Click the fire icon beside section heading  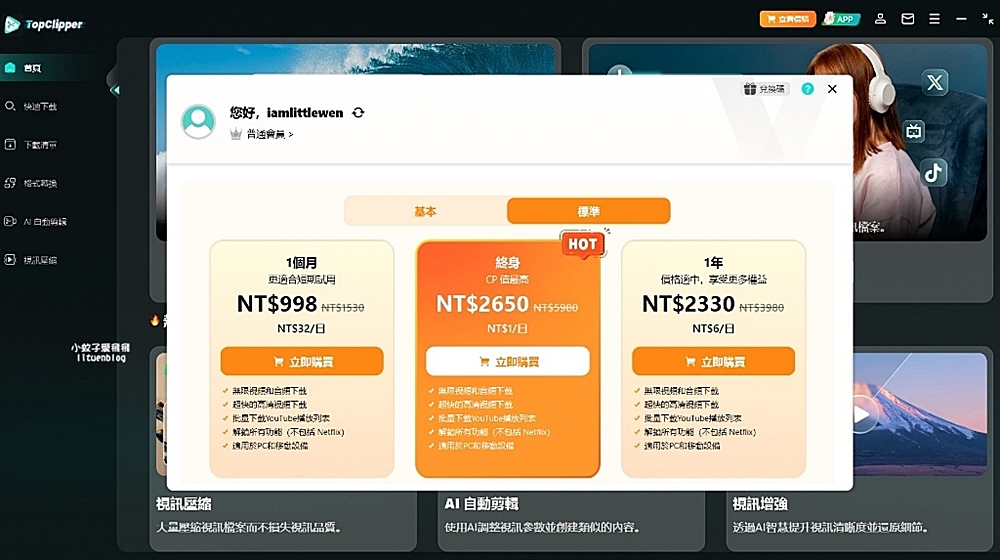click(x=155, y=320)
